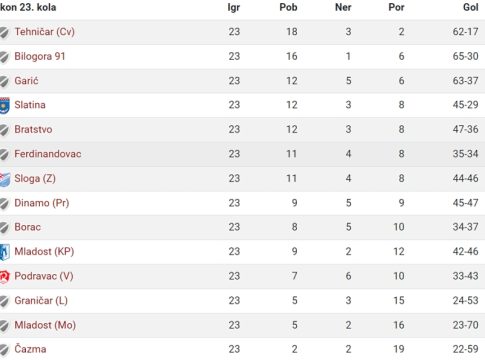Go to Ferdinandovac team page
This screenshot has height=360, width=485.
(48, 154)
